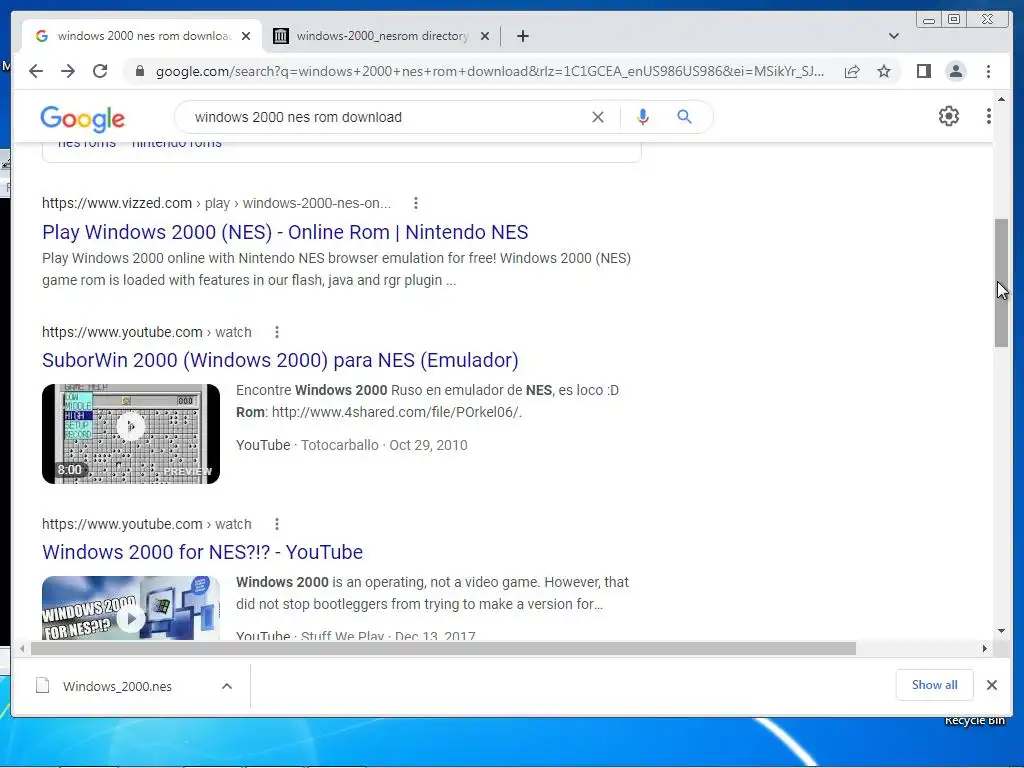Close the Google search results tab
This screenshot has width=1024, height=768.
pyautogui.click(x=246, y=36)
